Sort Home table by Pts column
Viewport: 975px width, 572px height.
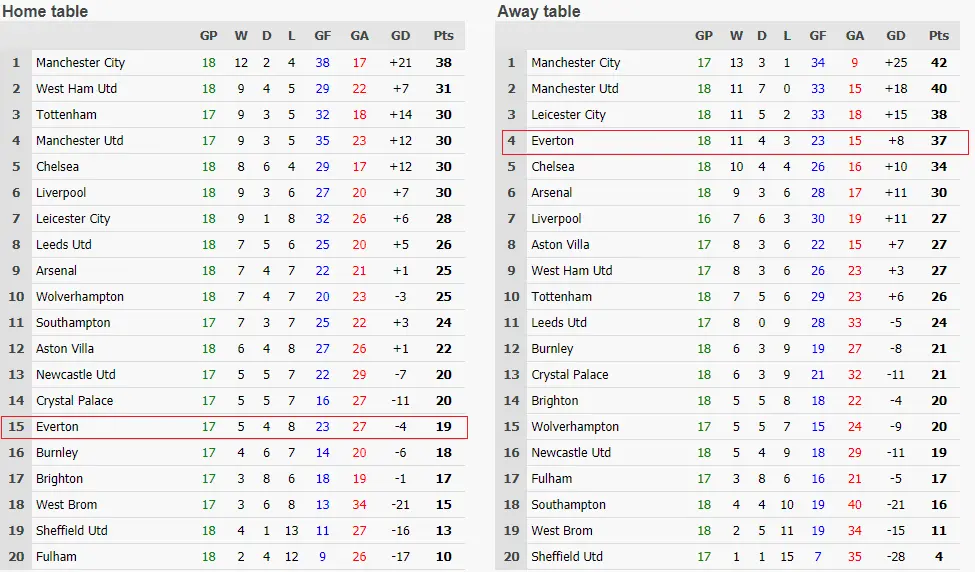[443, 36]
